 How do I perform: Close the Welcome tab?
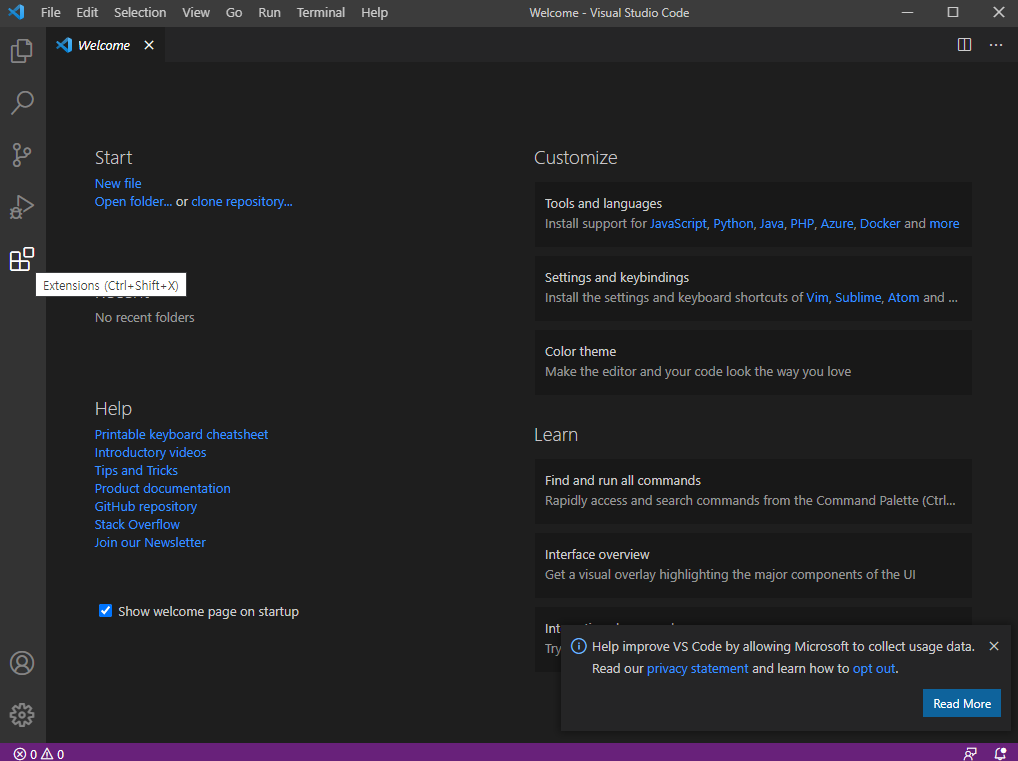click(149, 45)
